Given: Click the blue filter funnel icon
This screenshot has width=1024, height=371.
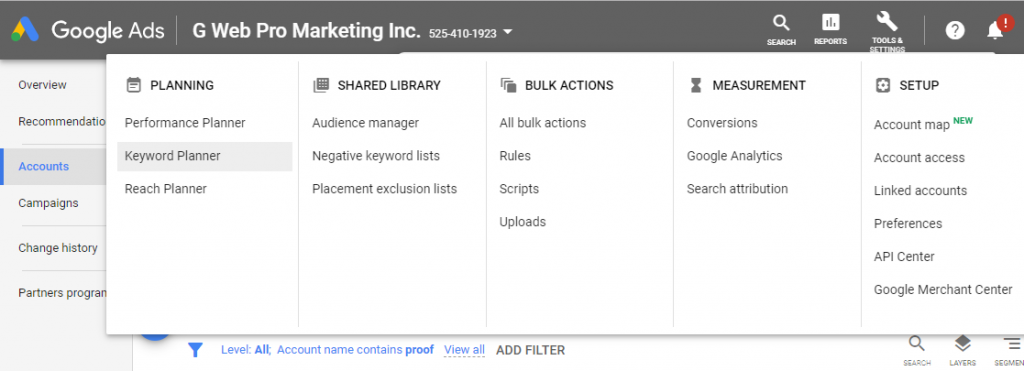Looking at the screenshot, I should point(195,350).
